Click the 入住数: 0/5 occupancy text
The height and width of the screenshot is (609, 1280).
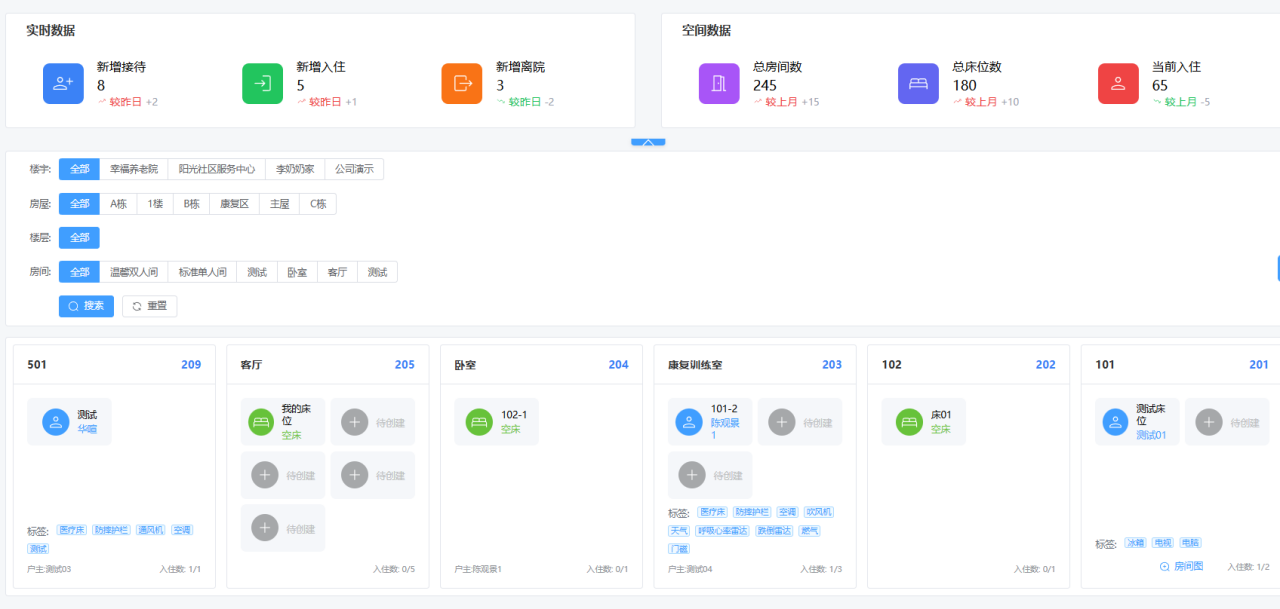point(394,569)
